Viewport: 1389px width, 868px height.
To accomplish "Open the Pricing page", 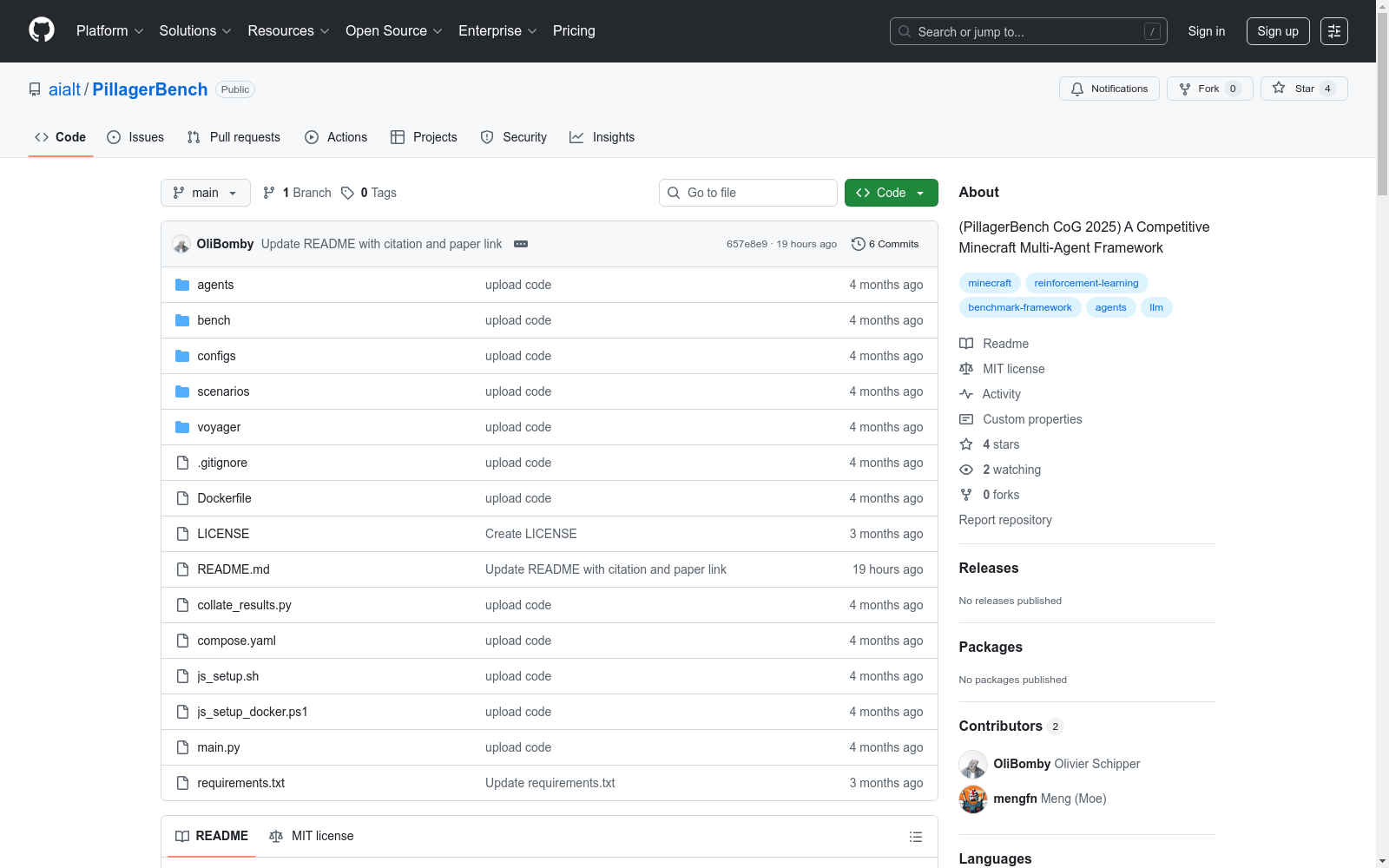I will tap(574, 31).
